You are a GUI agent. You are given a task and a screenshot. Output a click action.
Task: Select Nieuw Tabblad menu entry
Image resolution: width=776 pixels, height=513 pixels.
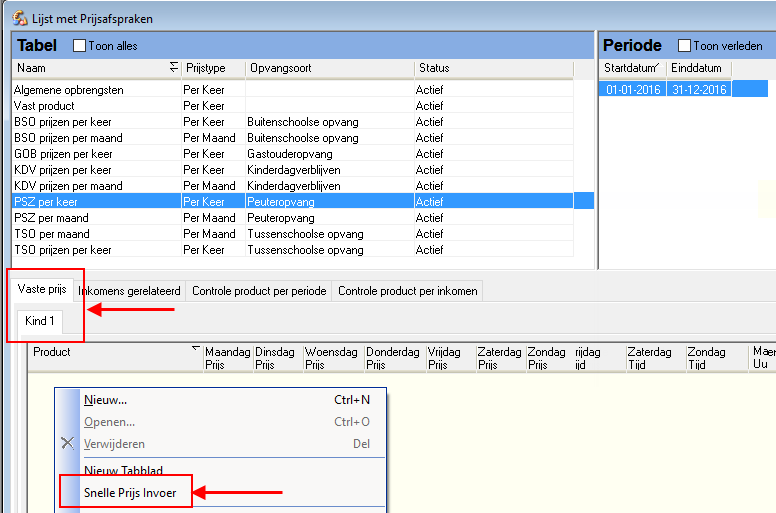pyautogui.click(x=123, y=471)
